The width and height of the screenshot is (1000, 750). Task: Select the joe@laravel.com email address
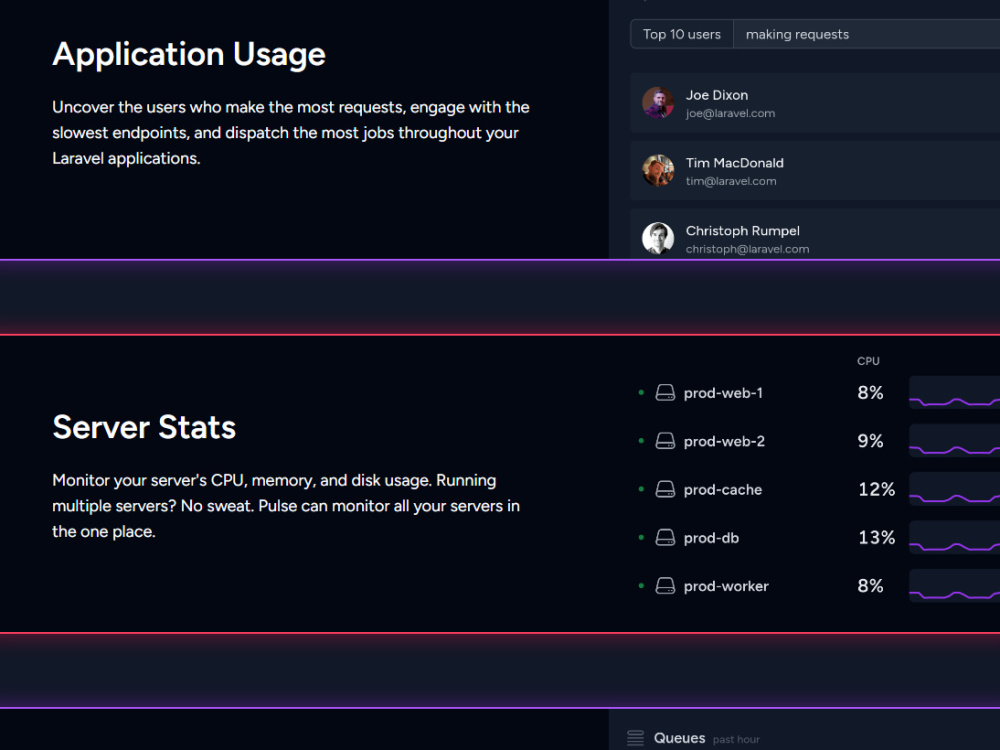[730, 114]
